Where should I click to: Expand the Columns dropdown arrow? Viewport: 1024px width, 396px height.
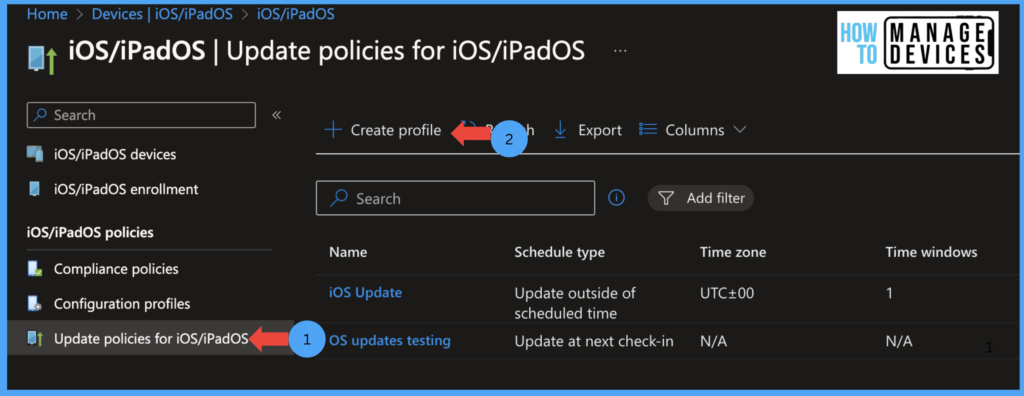pyautogui.click(x=739, y=129)
